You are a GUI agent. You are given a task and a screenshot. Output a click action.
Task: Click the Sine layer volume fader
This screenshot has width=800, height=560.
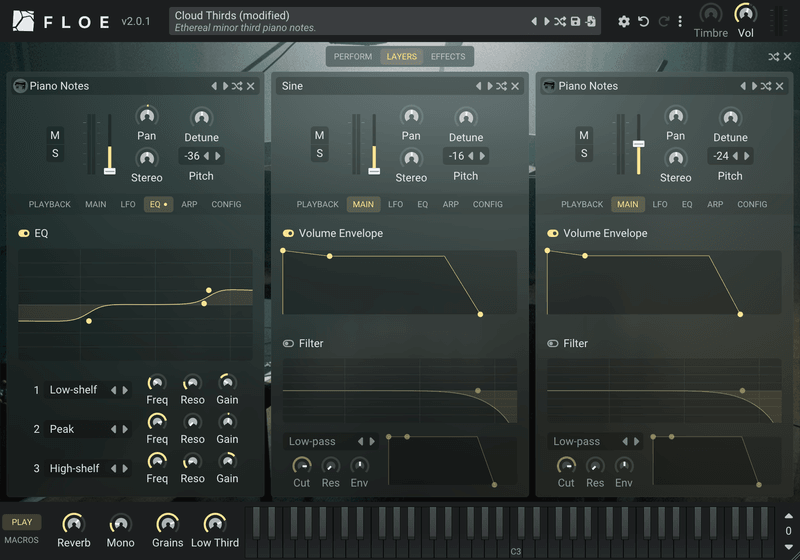point(374,171)
